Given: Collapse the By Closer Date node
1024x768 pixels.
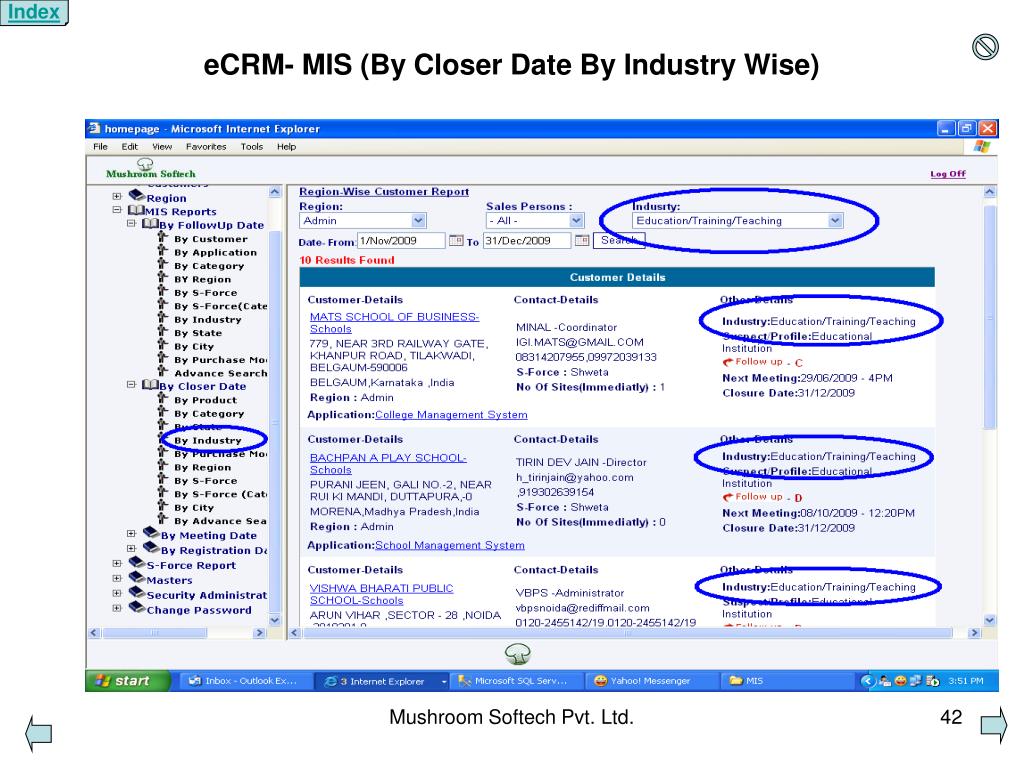Looking at the screenshot, I should (131, 385).
